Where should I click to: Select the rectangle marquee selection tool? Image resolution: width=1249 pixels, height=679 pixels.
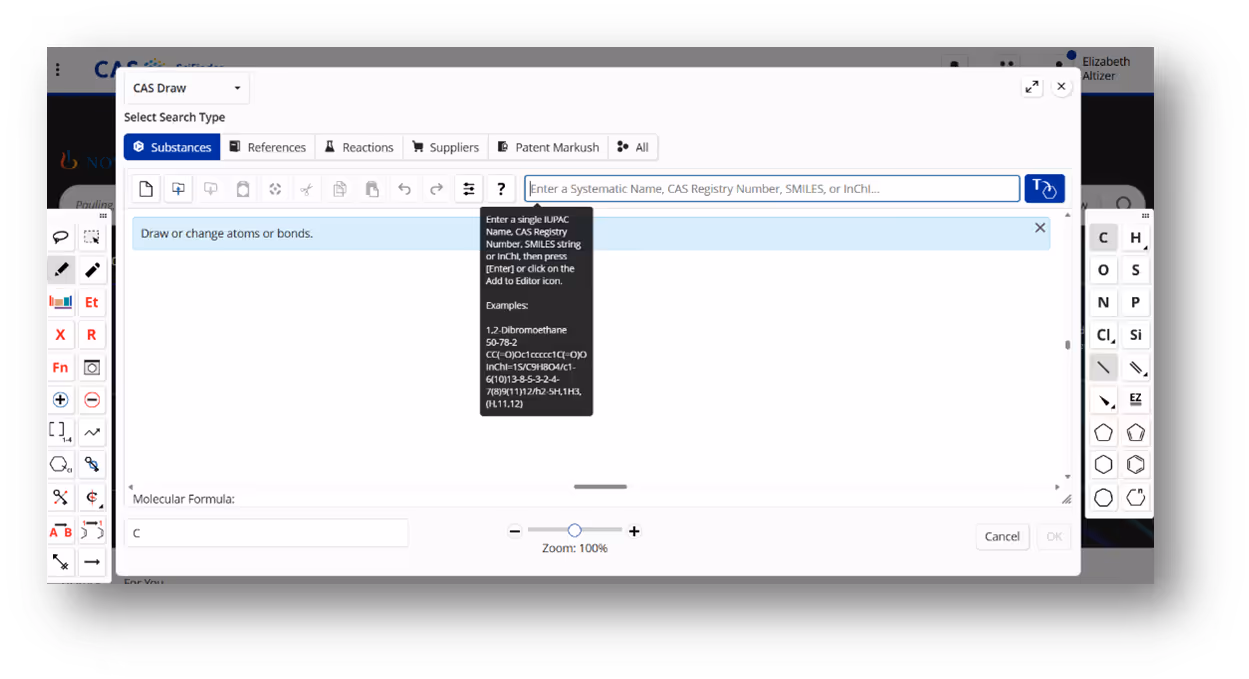pos(92,238)
